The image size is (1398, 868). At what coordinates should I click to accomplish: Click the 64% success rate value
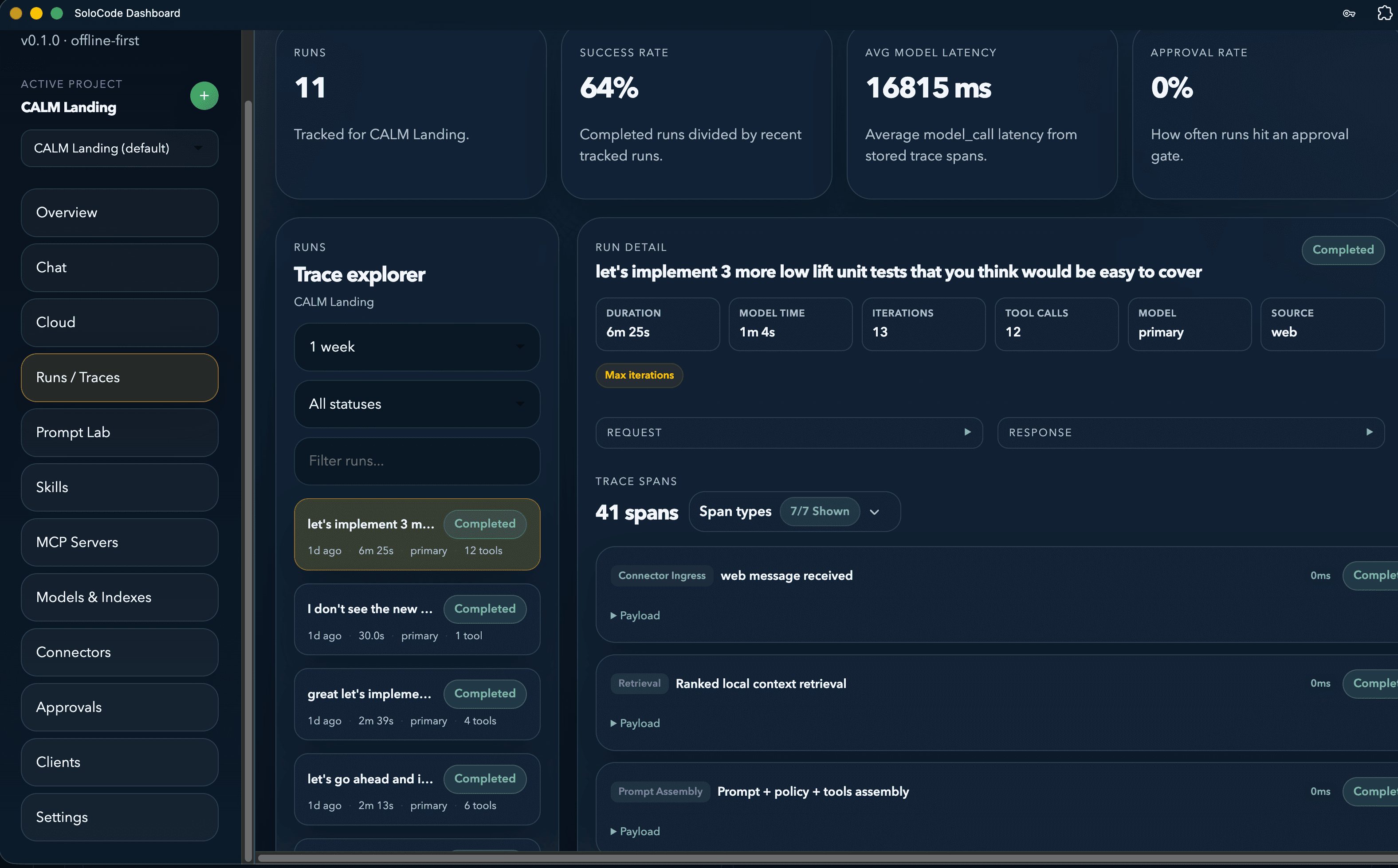coord(609,88)
